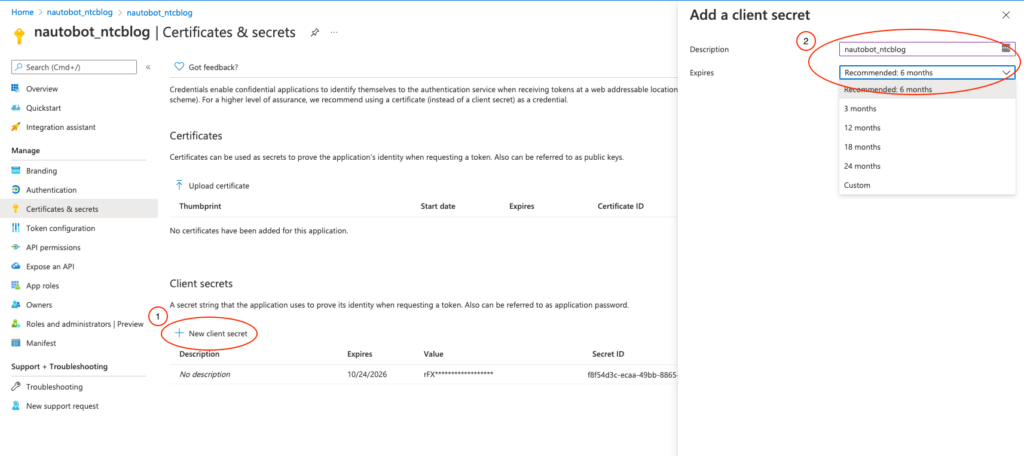Click the New support request icon
Viewport: 1024px width, 456px height.
(x=16, y=406)
